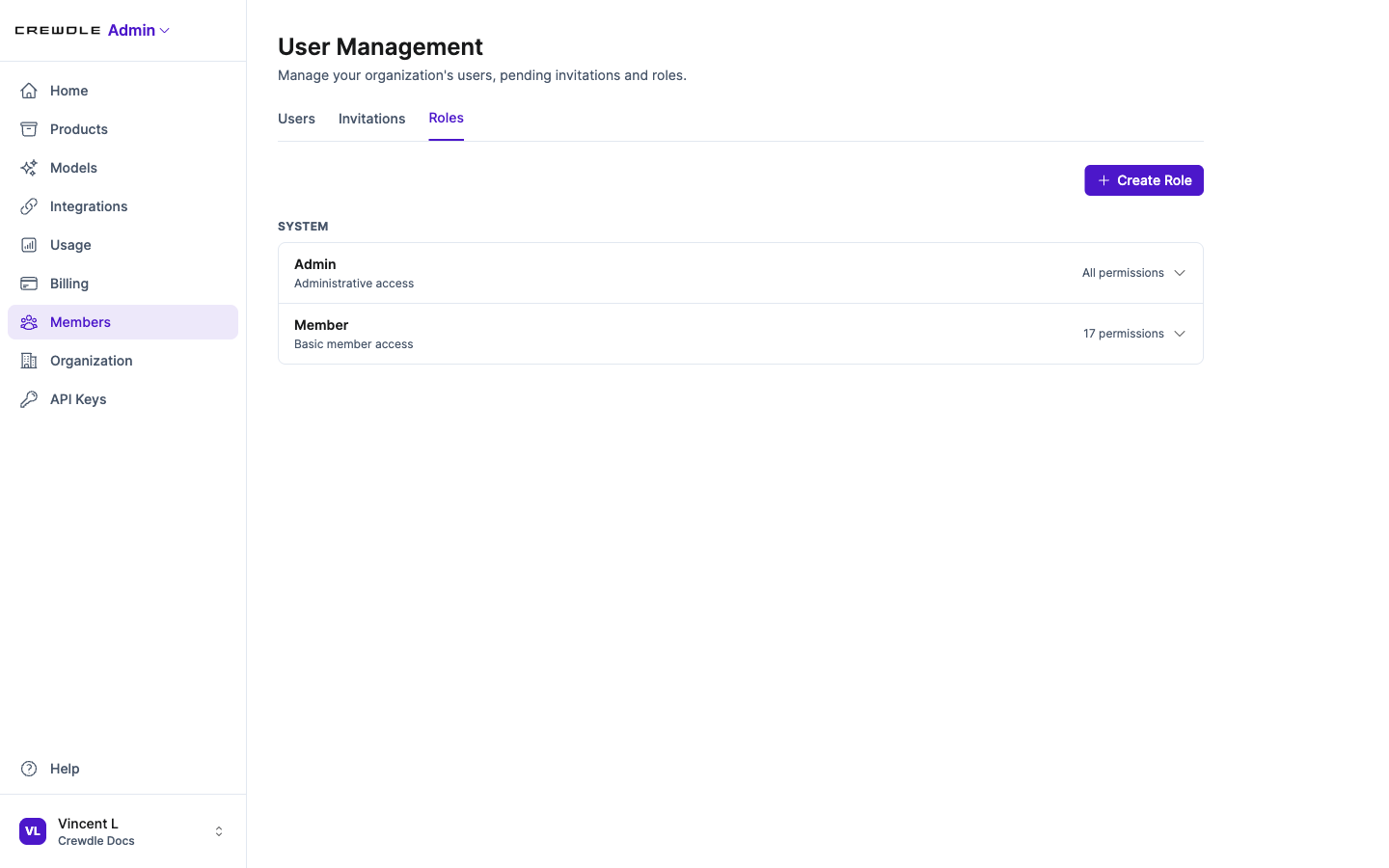Click the Members people icon
This screenshot has width=1389, height=868.
coord(29,322)
